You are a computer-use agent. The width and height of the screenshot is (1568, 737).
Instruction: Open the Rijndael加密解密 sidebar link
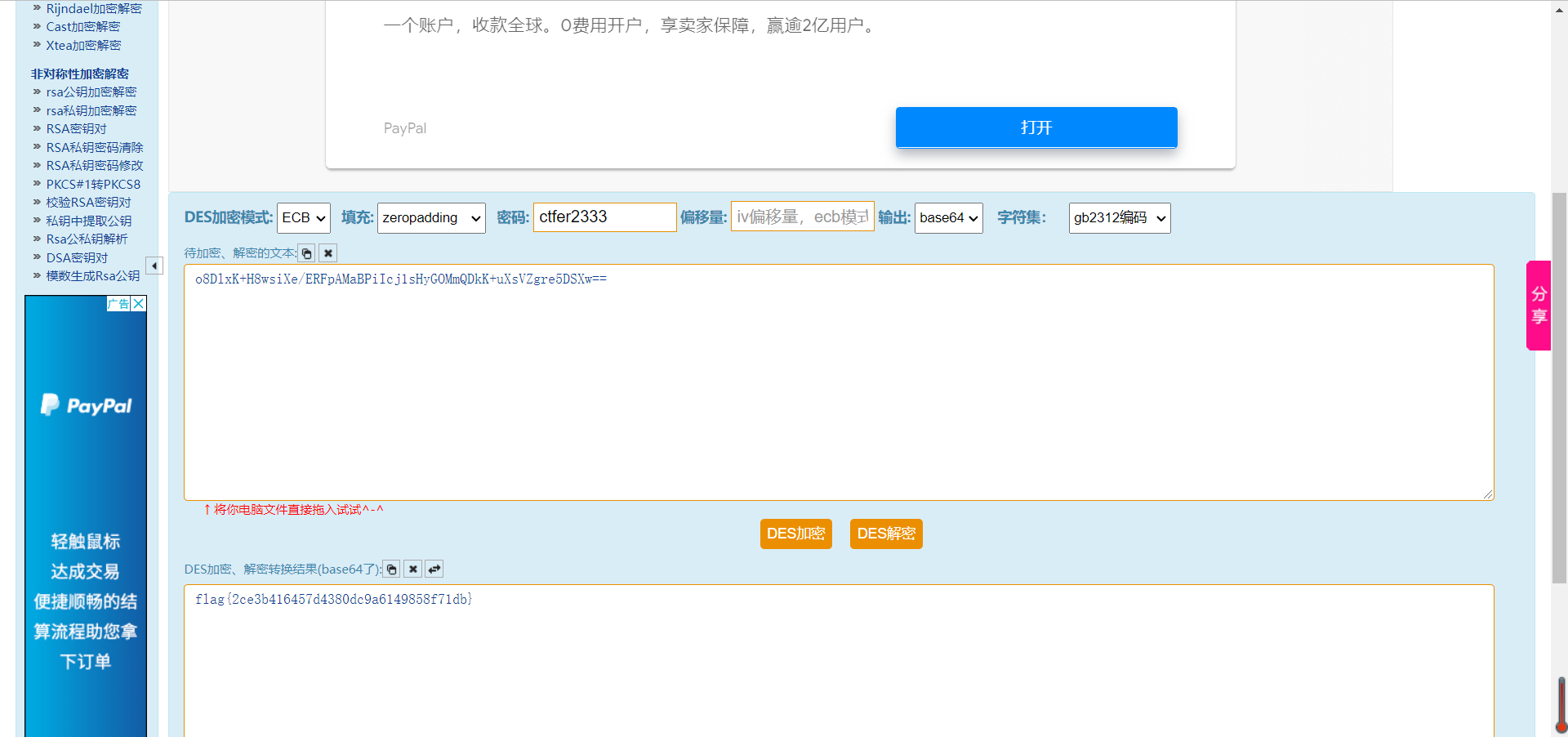(x=94, y=8)
